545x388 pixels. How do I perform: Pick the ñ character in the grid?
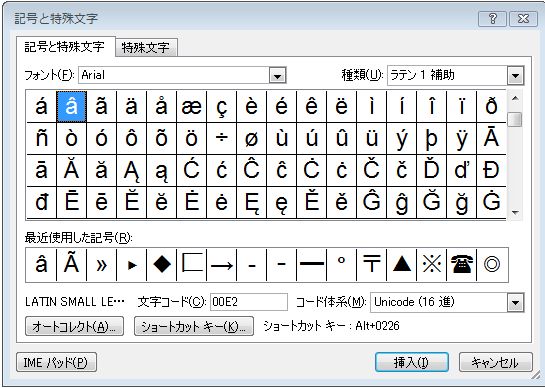point(41,138)
